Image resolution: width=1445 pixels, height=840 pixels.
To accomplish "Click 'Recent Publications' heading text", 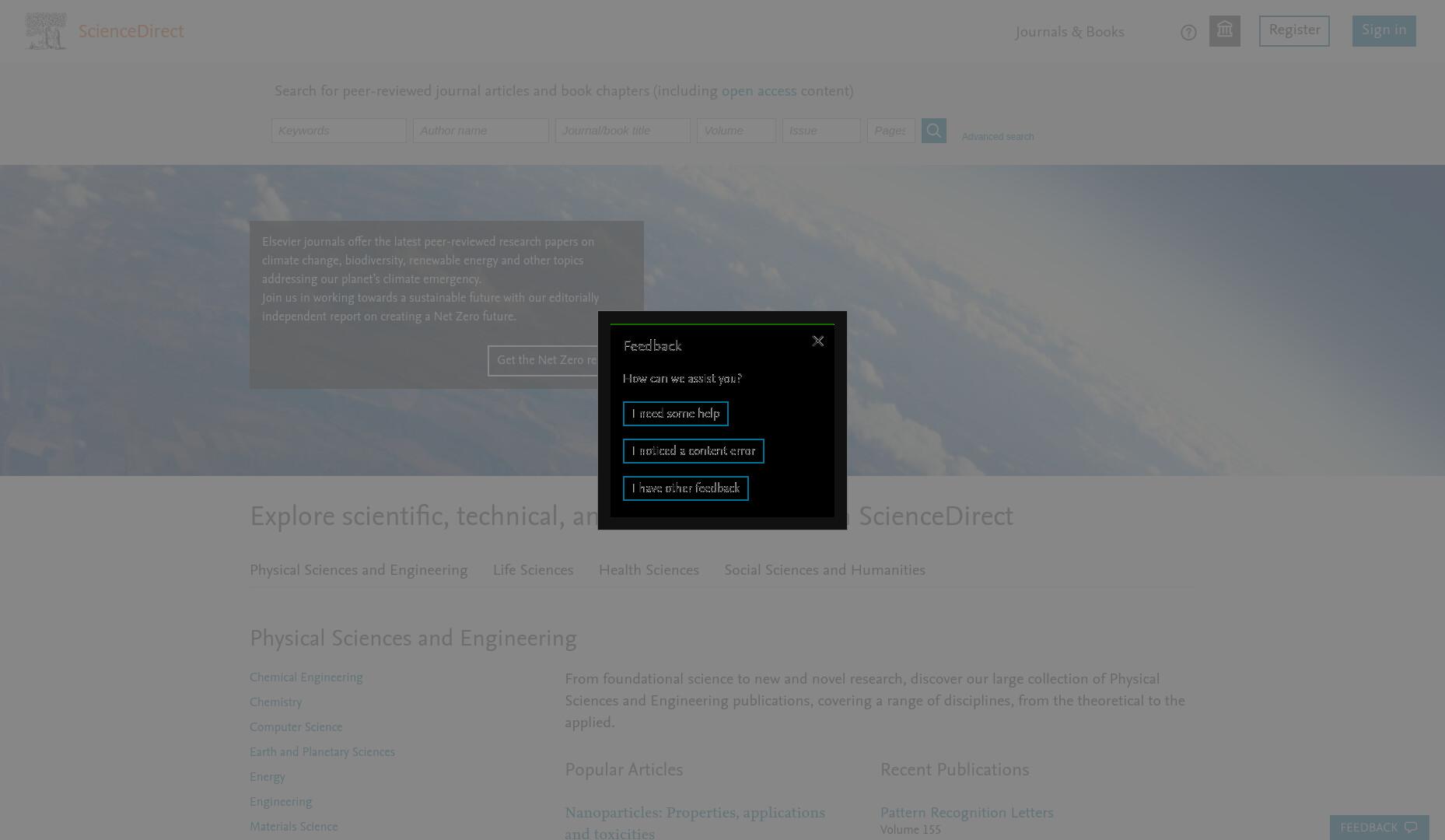I will [x=954, y=770].
